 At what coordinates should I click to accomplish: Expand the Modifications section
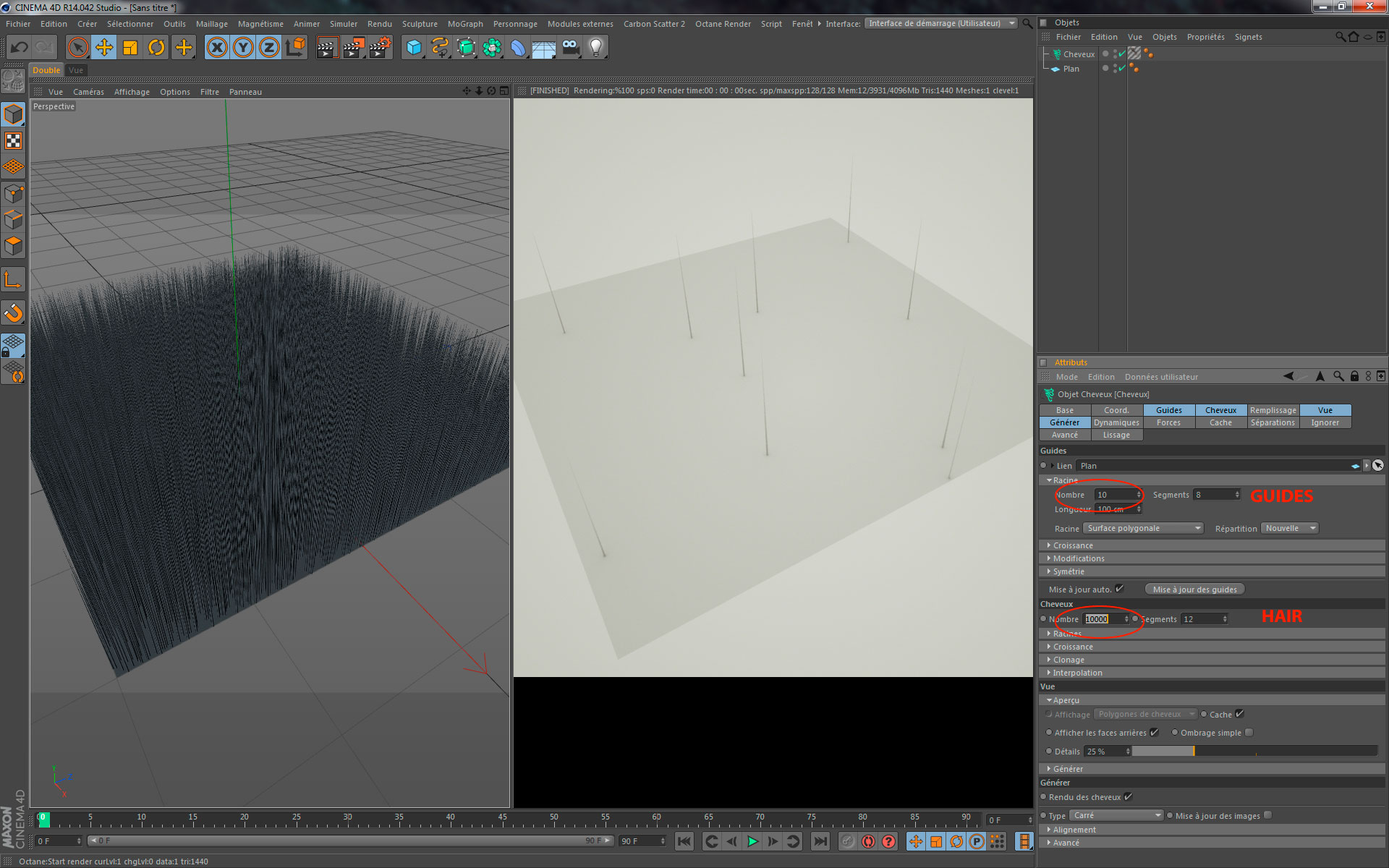point(1212,558)
